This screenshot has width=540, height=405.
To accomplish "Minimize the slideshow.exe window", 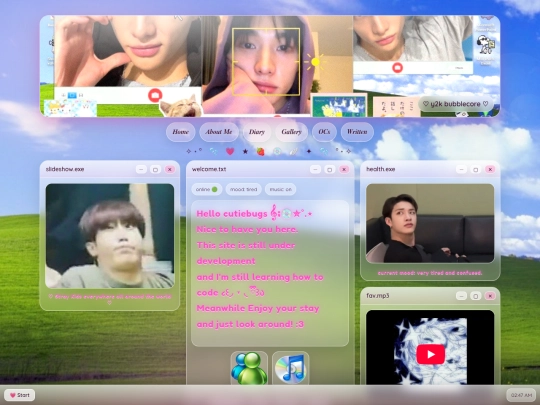I will click(141, 169).
